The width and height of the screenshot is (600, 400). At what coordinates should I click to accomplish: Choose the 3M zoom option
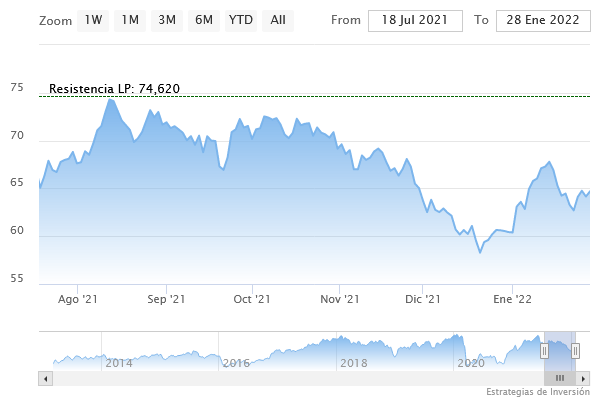[167, 20]
